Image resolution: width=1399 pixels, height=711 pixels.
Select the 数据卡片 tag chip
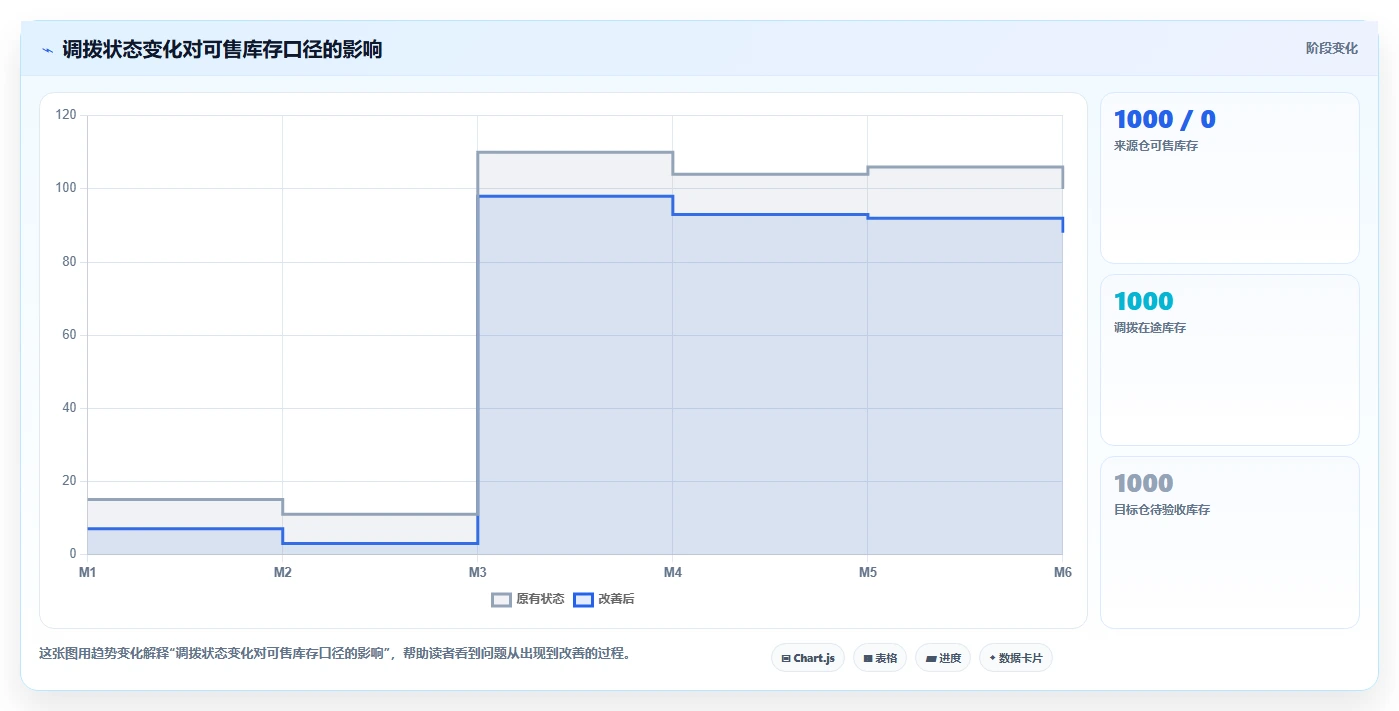tap(1016, 658)
